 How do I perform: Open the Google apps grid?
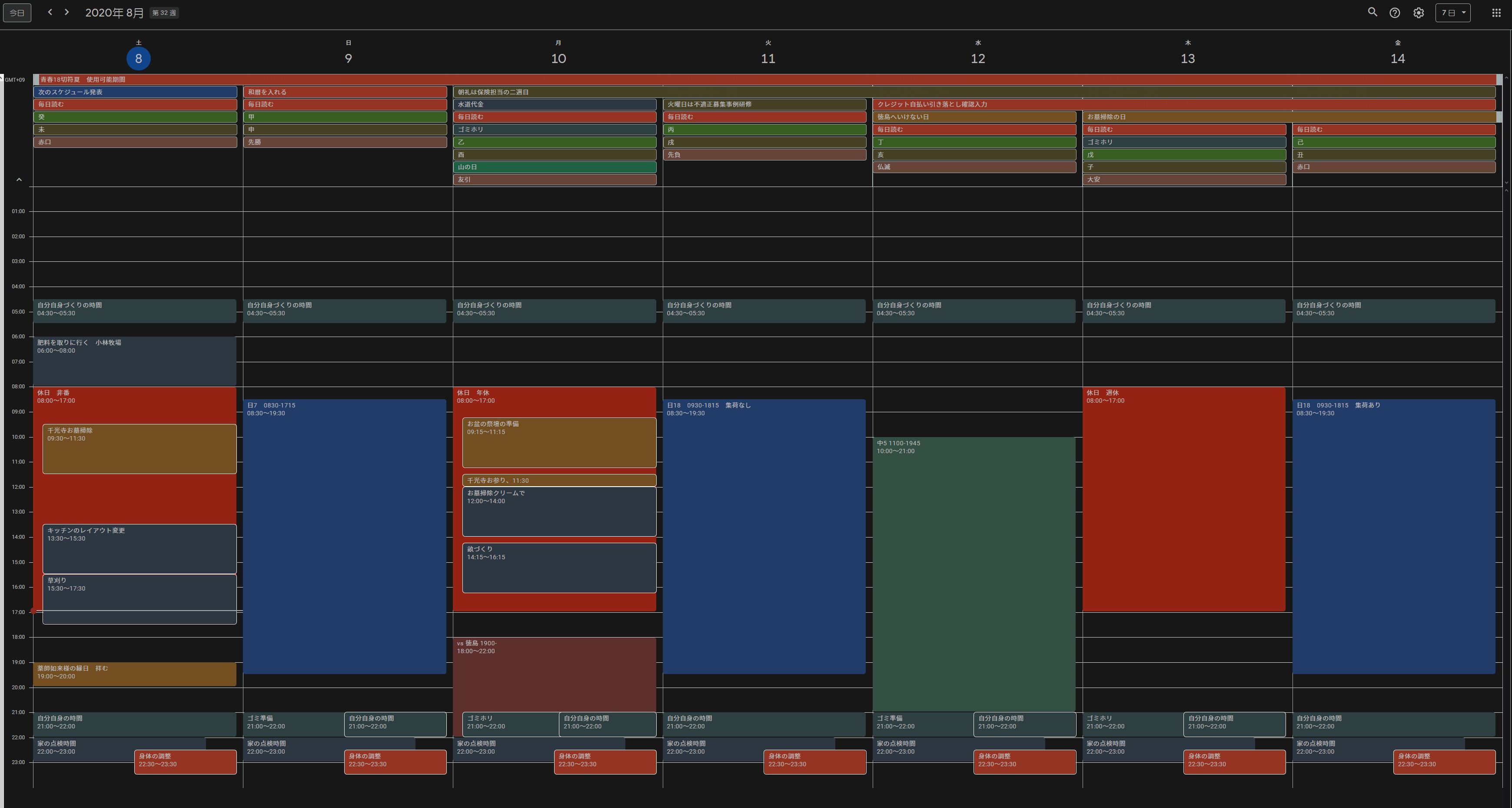[1496, 13]
